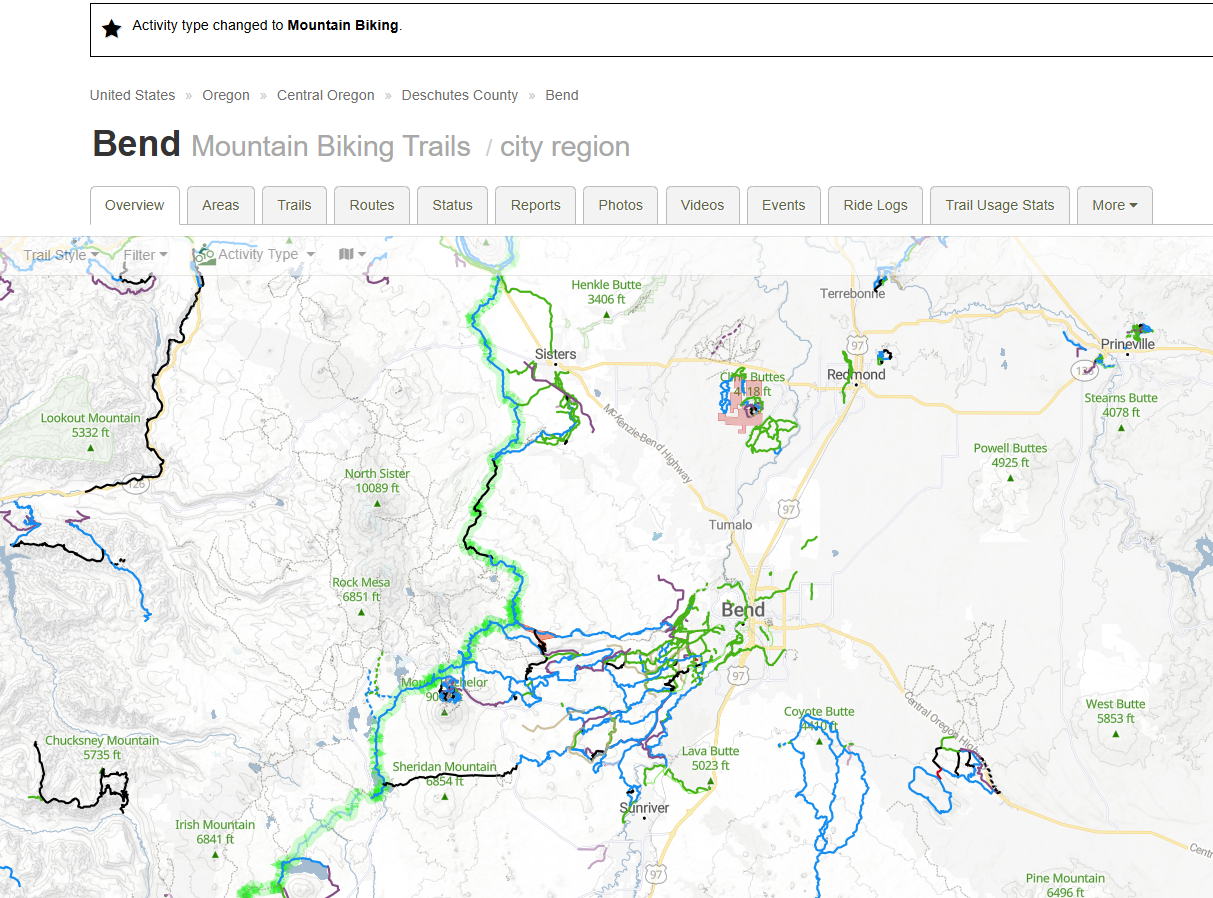Viewport: 1213px width, 898px height.
Task: Click the US 97 shield near Tumalo
Action: [789, 510]
